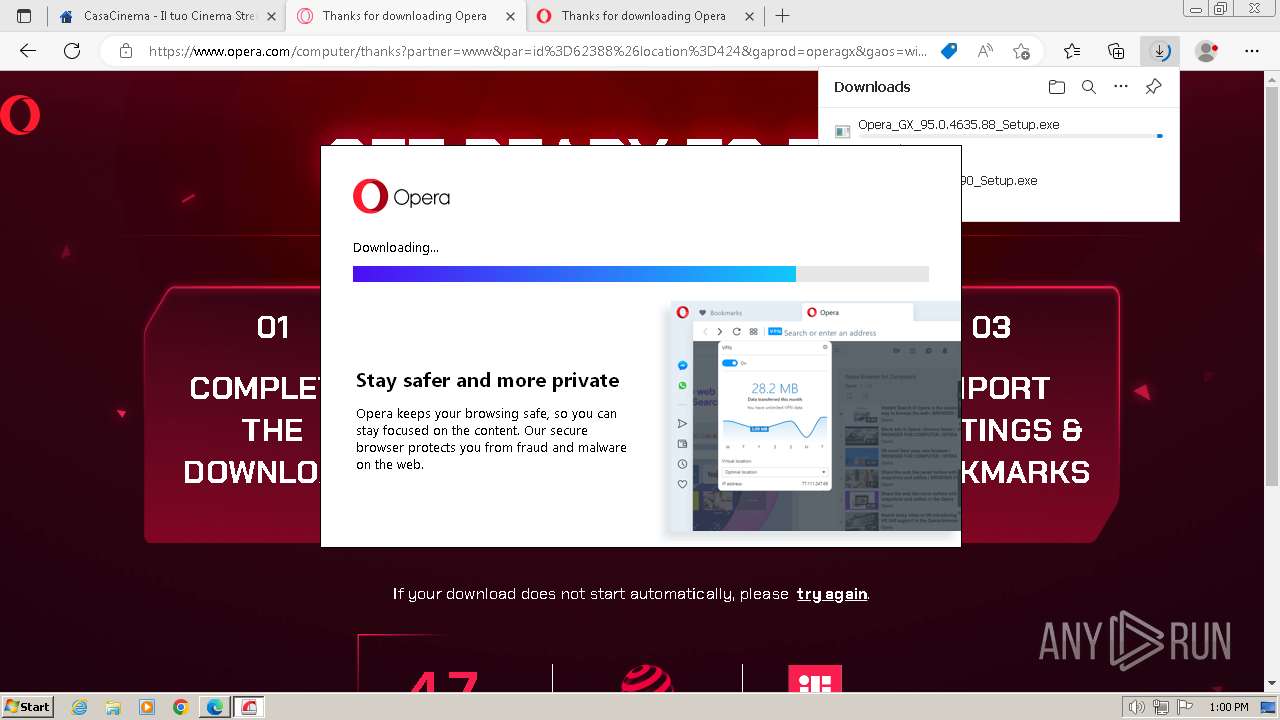1280x720 pixels.
Task: Open the tab actions menu icon
Action: click(24, 16)
